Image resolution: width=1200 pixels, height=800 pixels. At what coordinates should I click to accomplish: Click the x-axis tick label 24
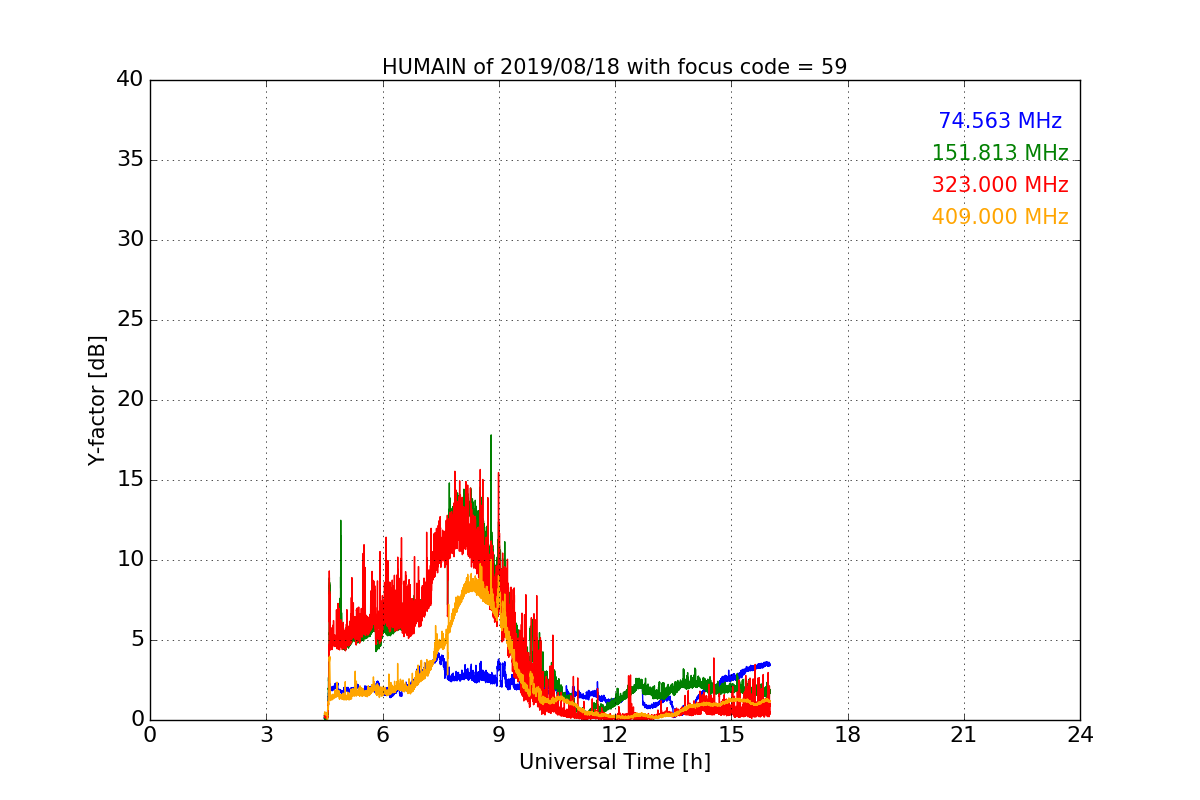1080,735
